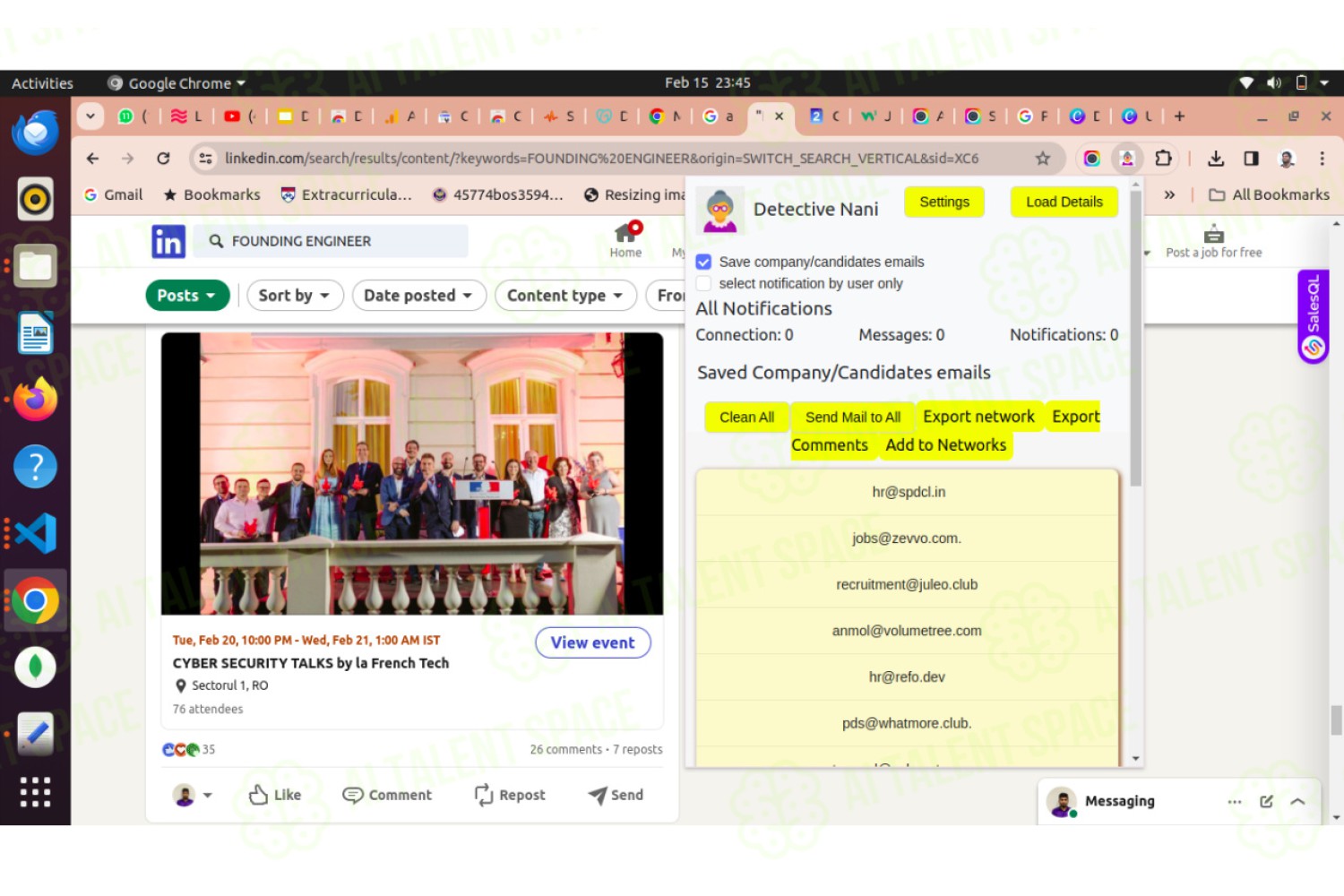1344x896 pixels.
Task: Click the Load Details button
Action: point(1064,202)
